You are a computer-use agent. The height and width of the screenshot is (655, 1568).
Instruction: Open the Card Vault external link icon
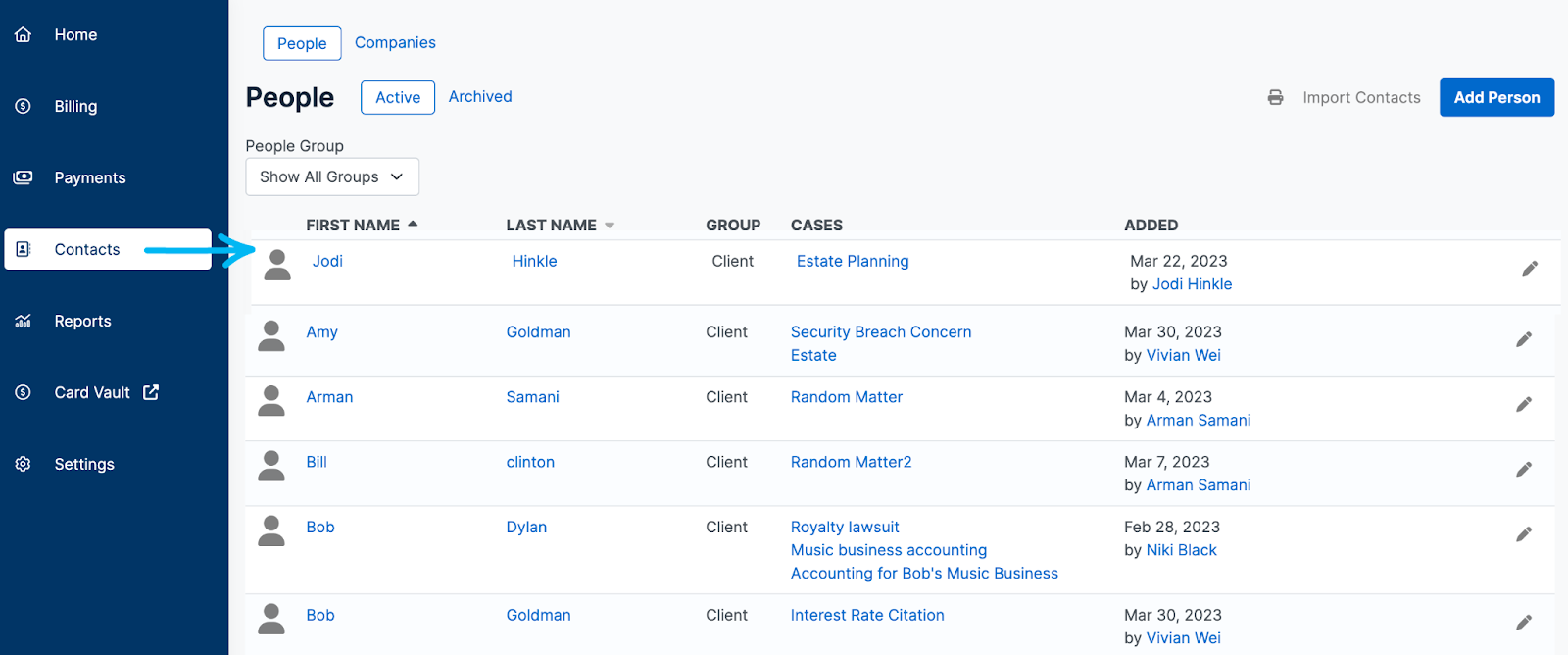point(151,392)
